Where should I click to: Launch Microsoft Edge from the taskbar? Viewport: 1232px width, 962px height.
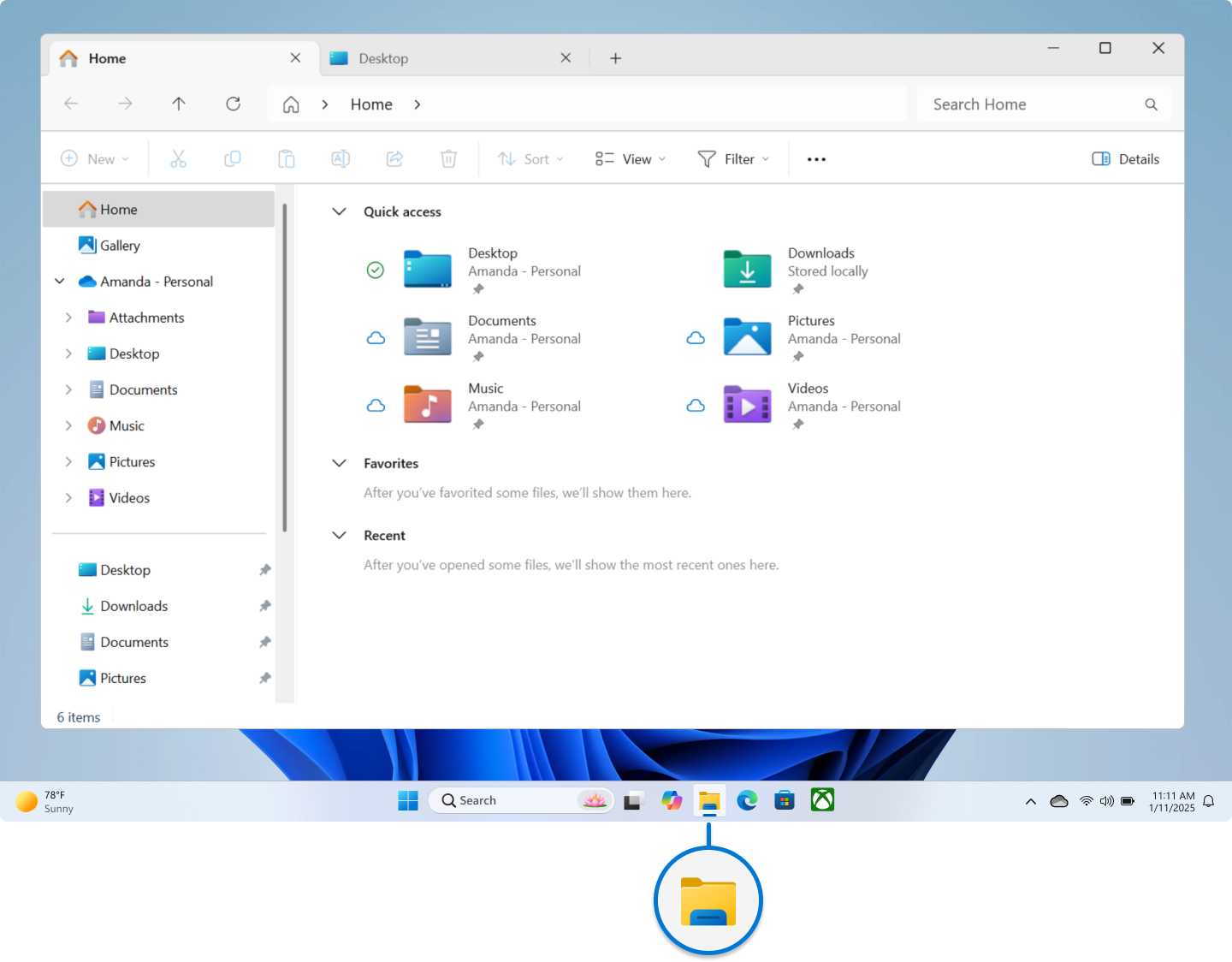(x=747, y=800)
